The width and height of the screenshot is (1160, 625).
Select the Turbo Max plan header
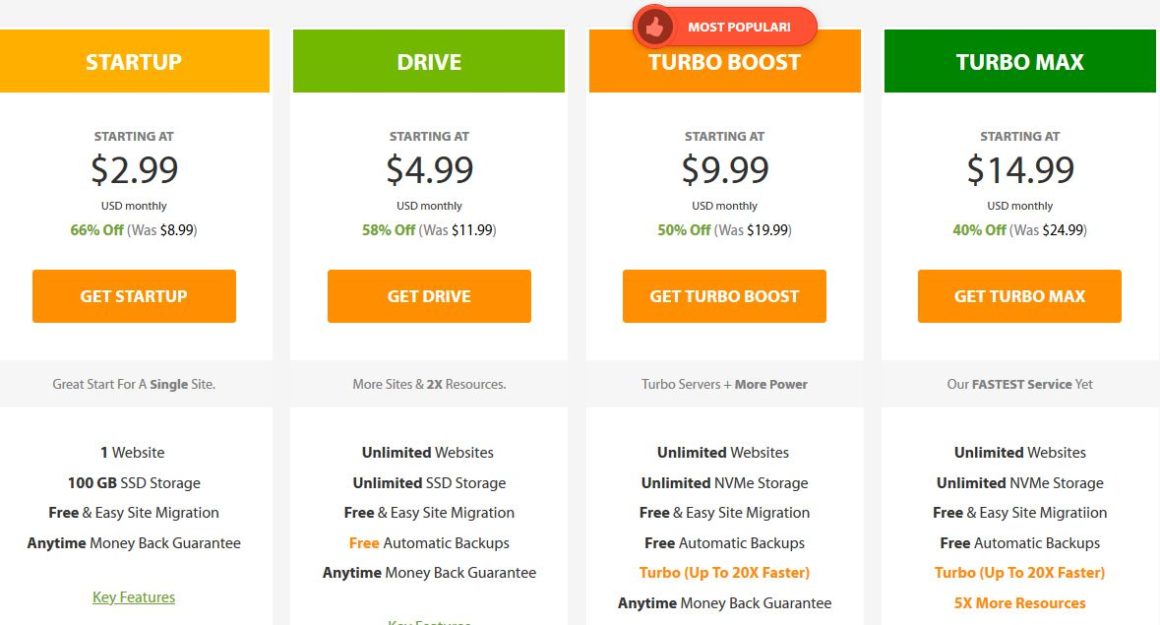[x=1020, y=61]
